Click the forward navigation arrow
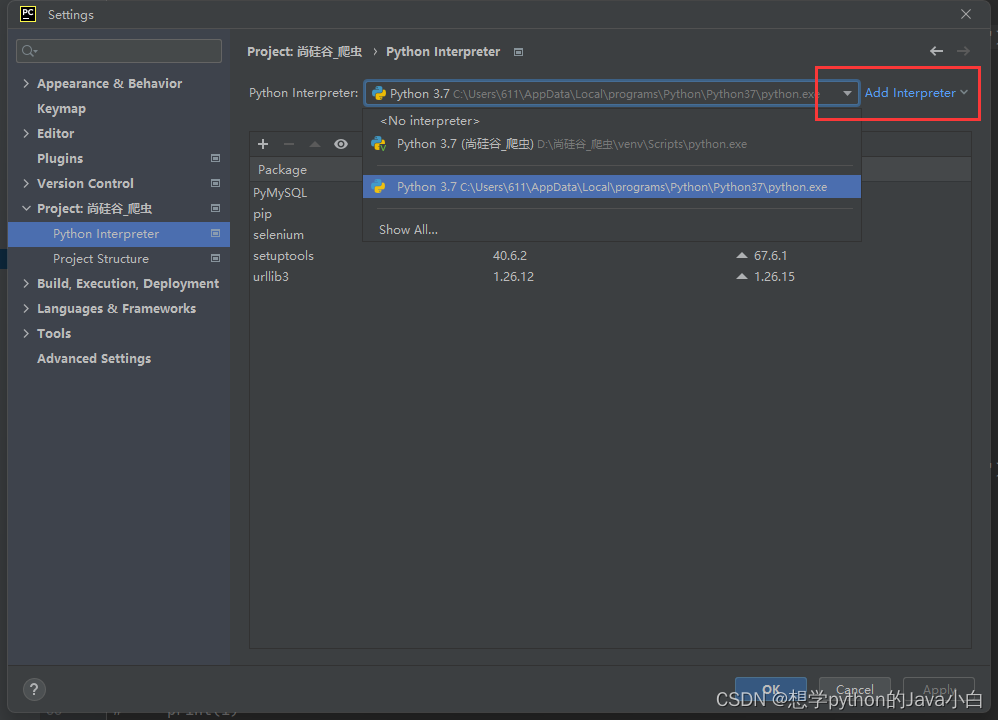The image size is (998, 720). pos(962,50)
